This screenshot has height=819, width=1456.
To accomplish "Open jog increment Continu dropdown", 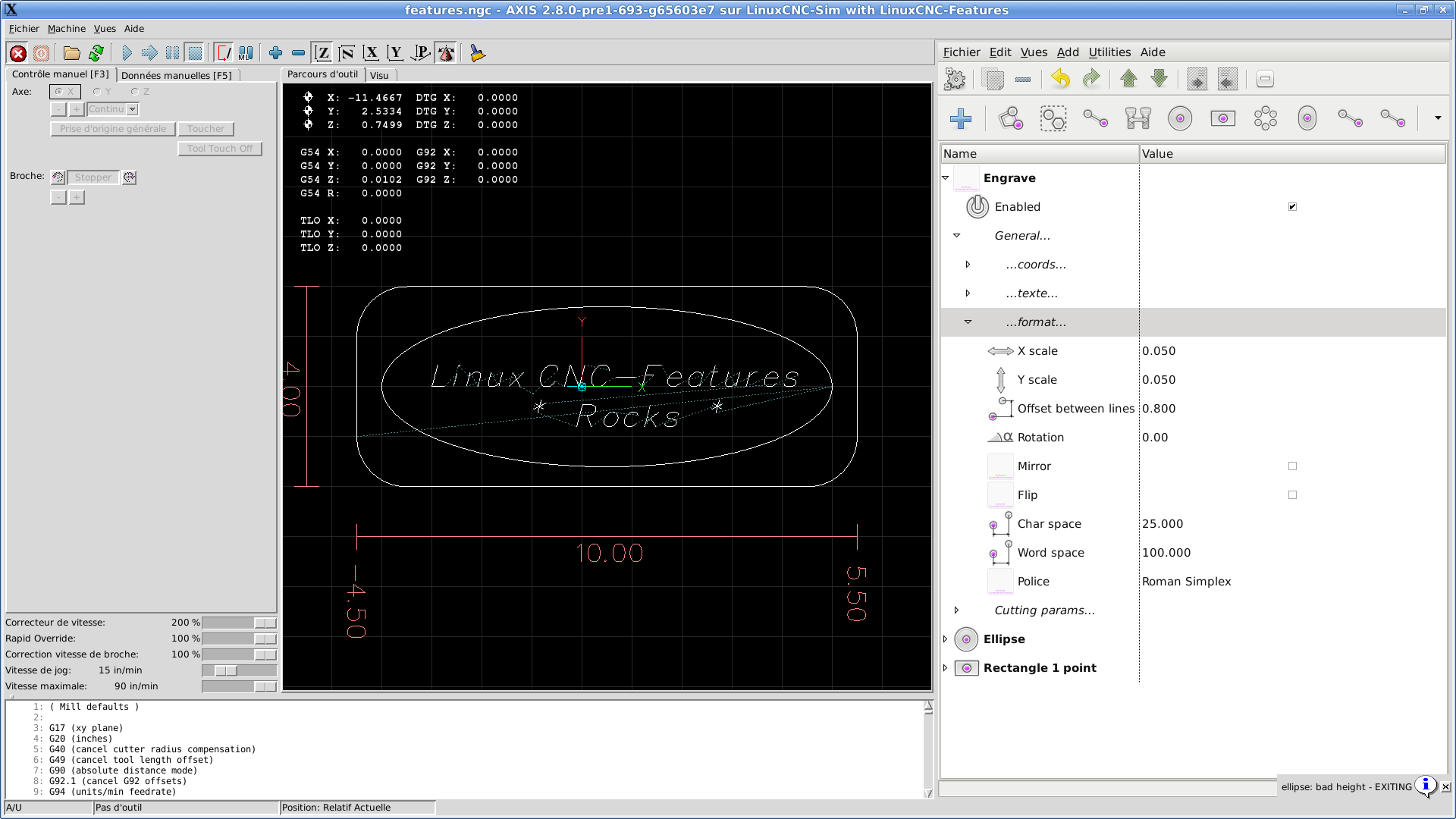I will pyautogui.click(x=133, y=109).
